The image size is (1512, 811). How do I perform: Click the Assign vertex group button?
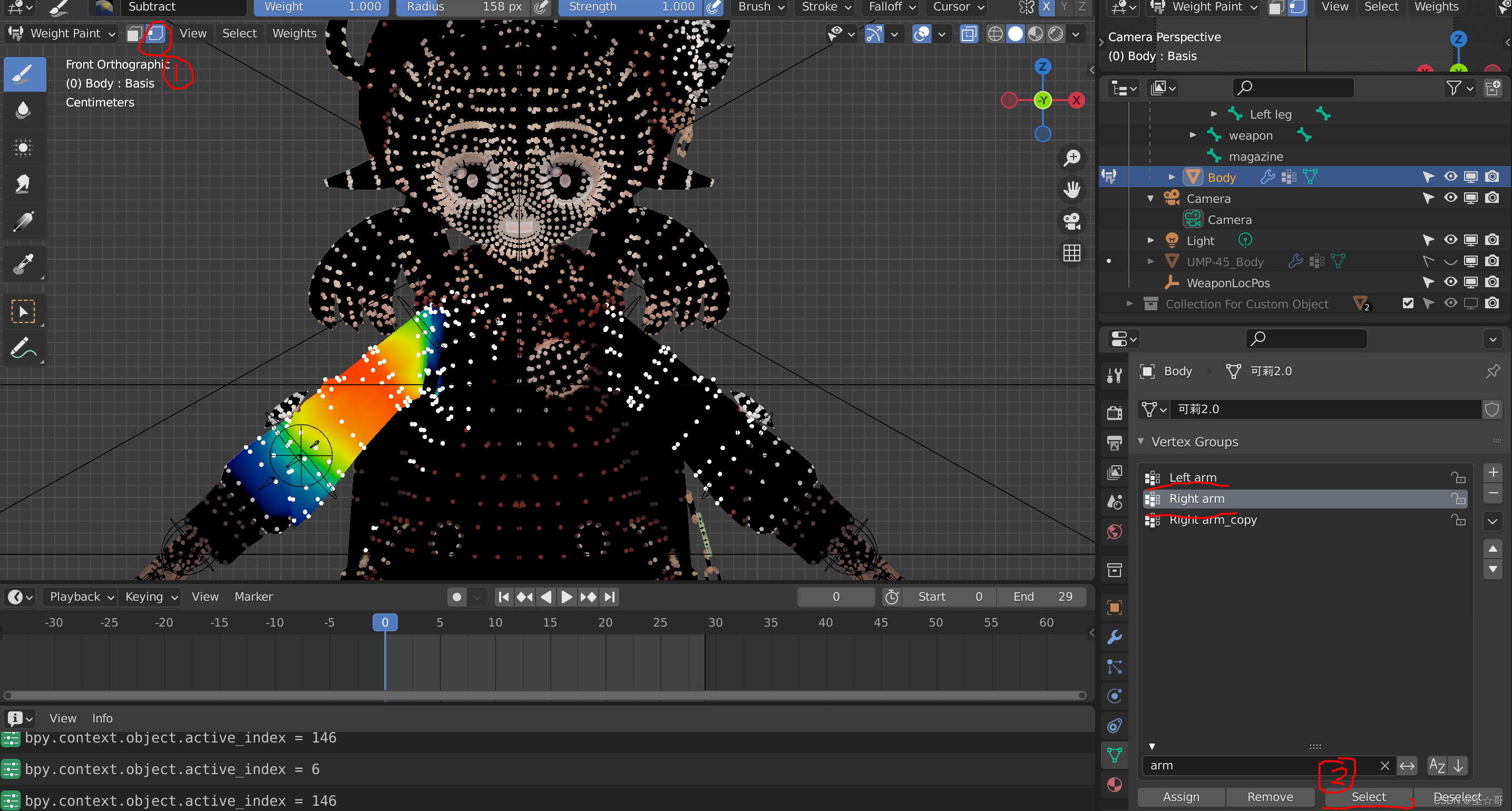click(x=1181, y=797)
